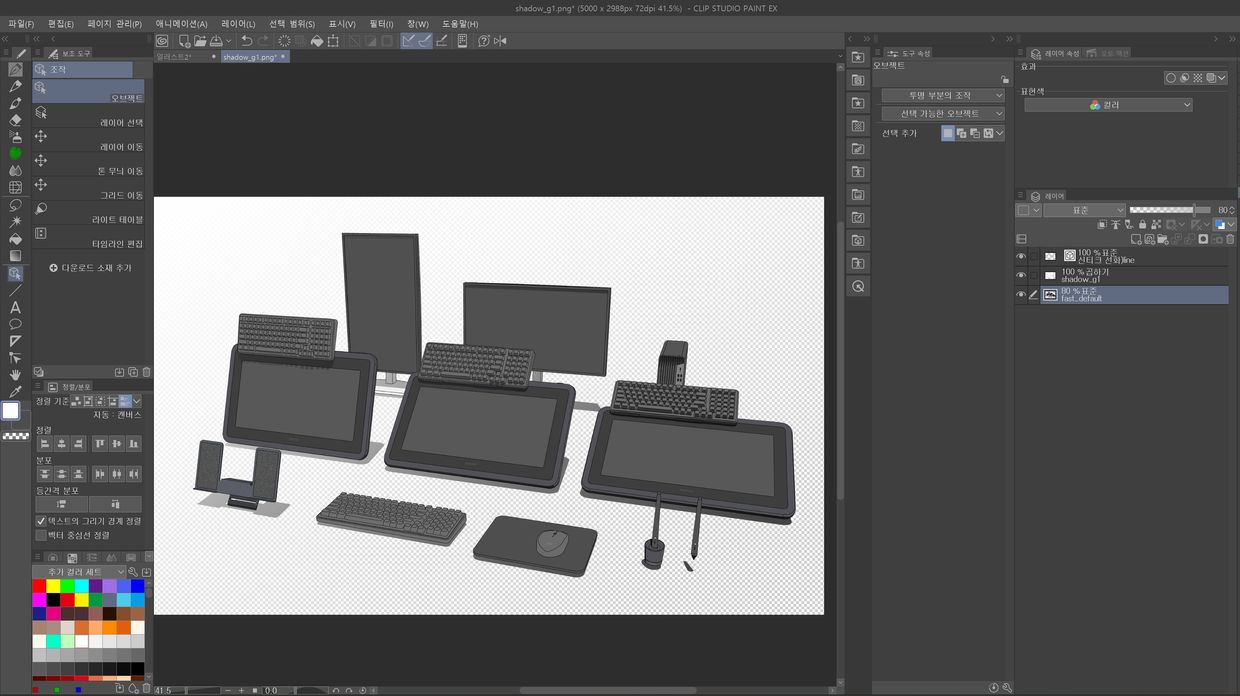Uncheck 텍스트의 그리기 경계 정렬 checkbox

[41, 521]
